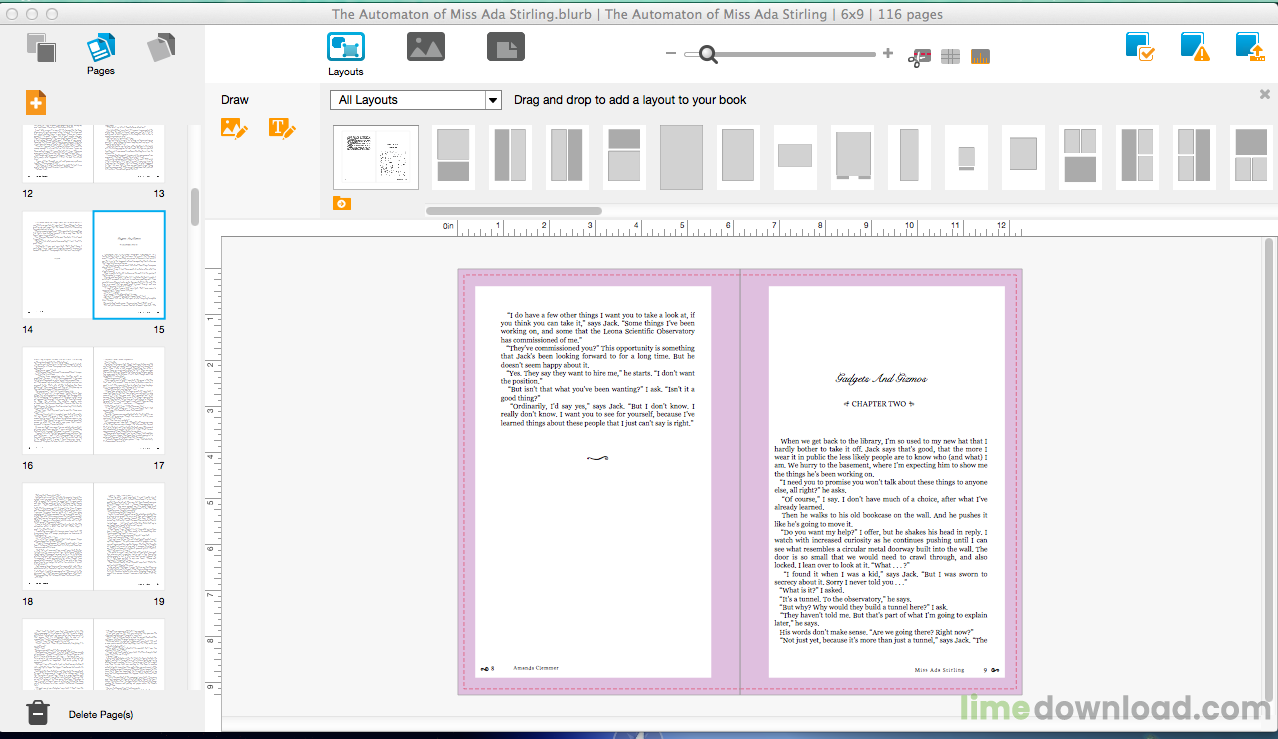This screenshot has width=1278, height=739.
Task: Select highlighted page 15 thumbnail
Action: (x=129, y=265)
